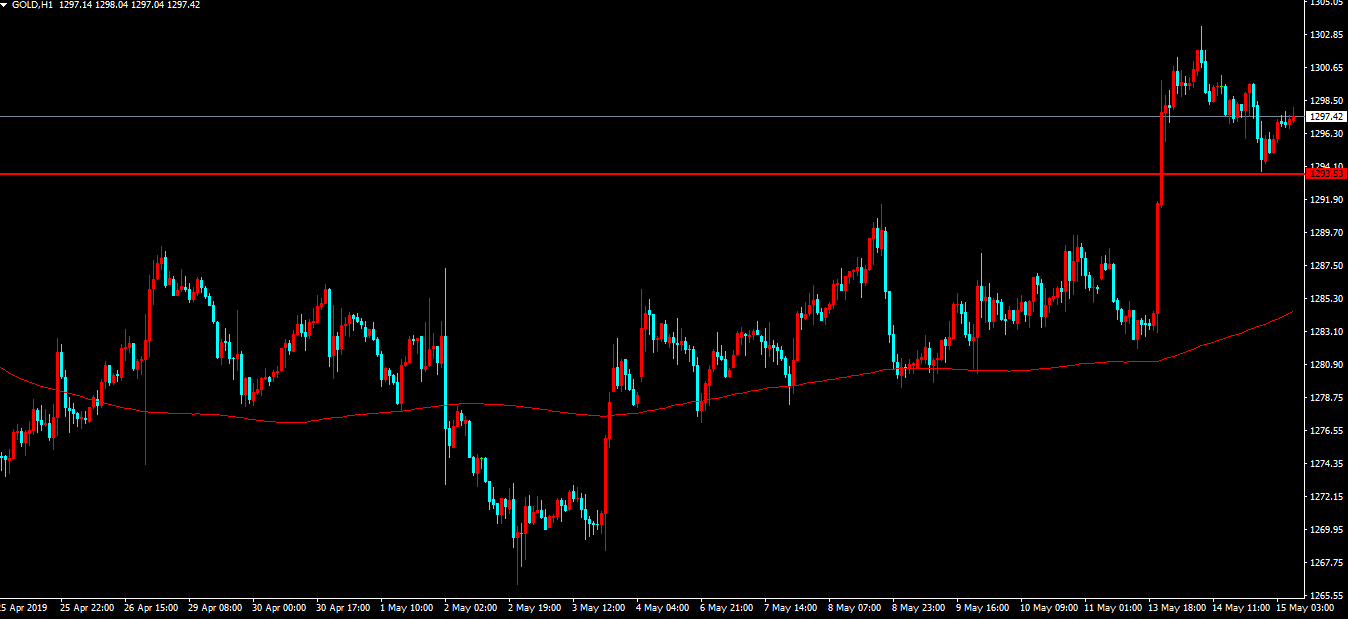
Task: Click the red 1293.53 price tag
Action: (1326, 174)
